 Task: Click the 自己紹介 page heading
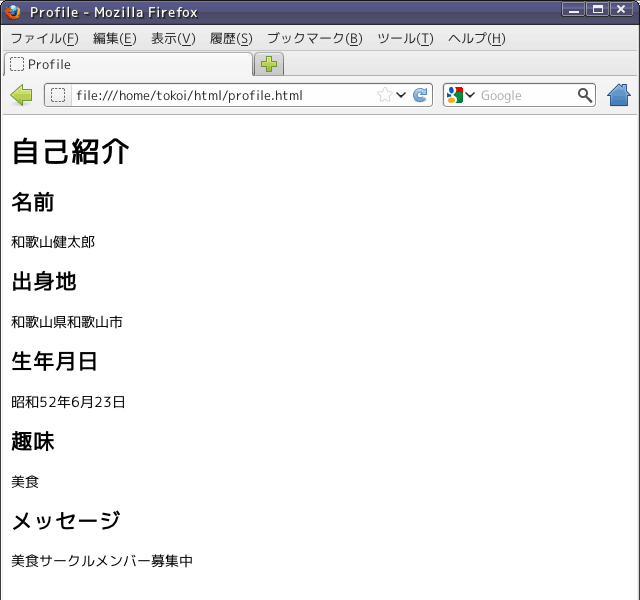[71, 151]
